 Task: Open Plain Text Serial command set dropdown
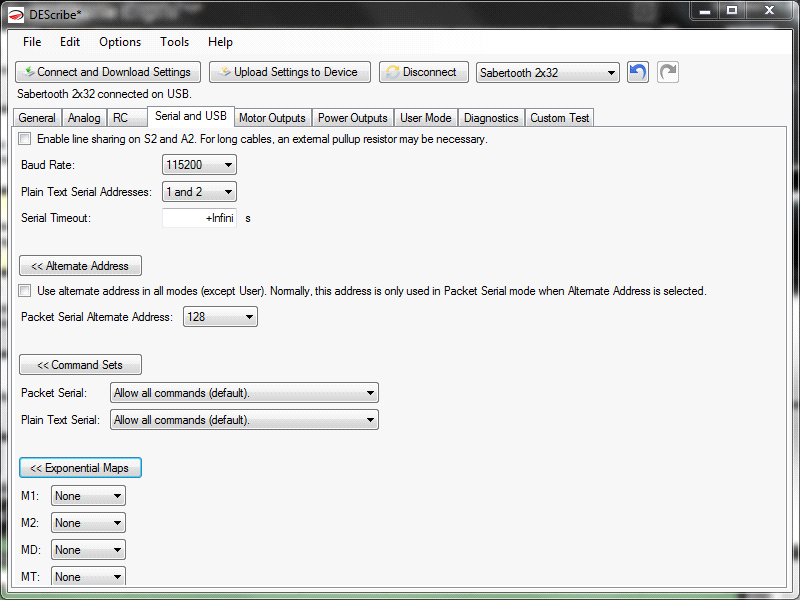coord(244,420)
